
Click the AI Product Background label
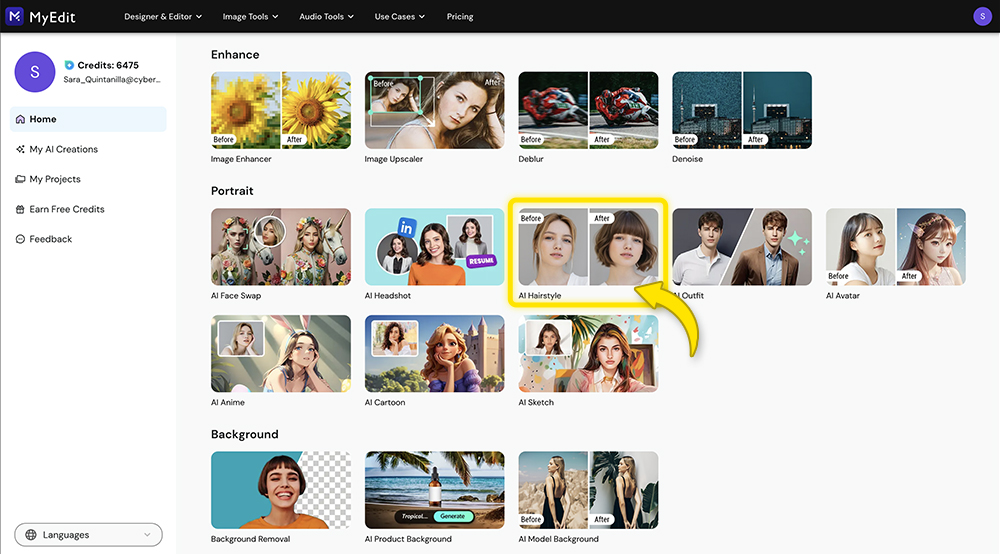[408, 539]
